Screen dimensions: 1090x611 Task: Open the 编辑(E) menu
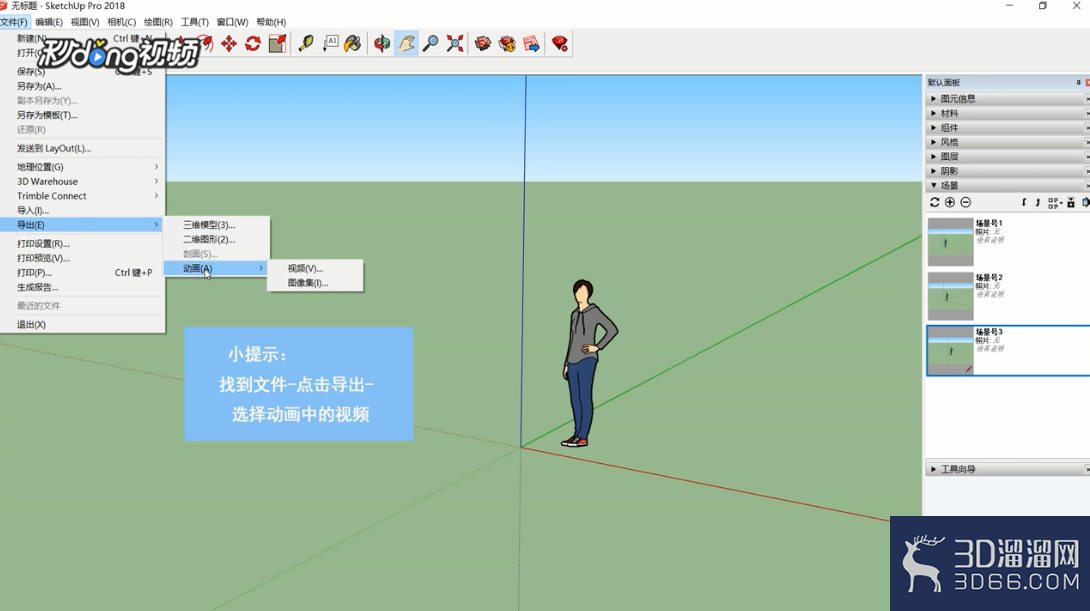(x=49, y=22)
